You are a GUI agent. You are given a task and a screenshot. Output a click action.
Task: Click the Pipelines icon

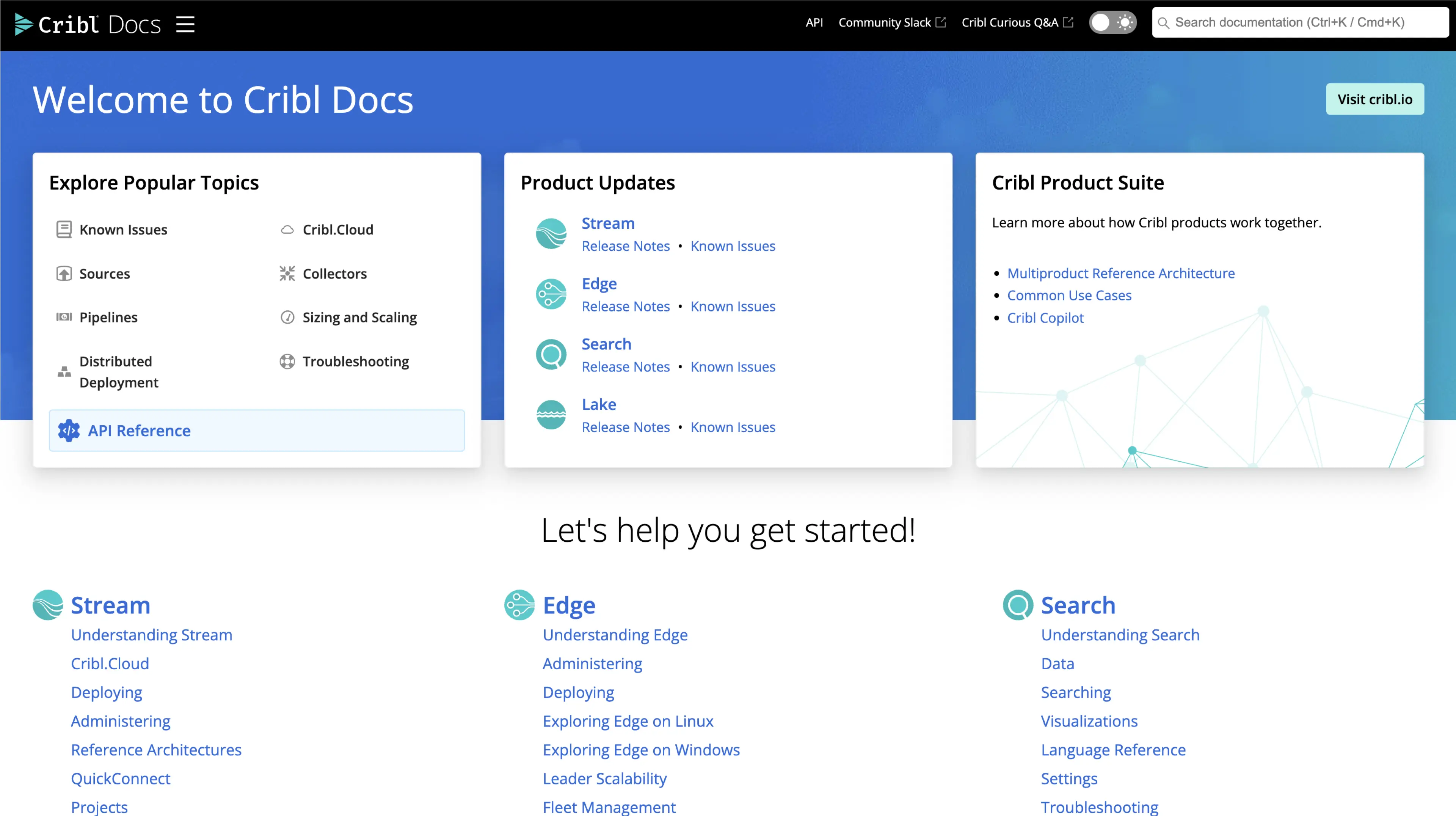click(x=64, y=317)
